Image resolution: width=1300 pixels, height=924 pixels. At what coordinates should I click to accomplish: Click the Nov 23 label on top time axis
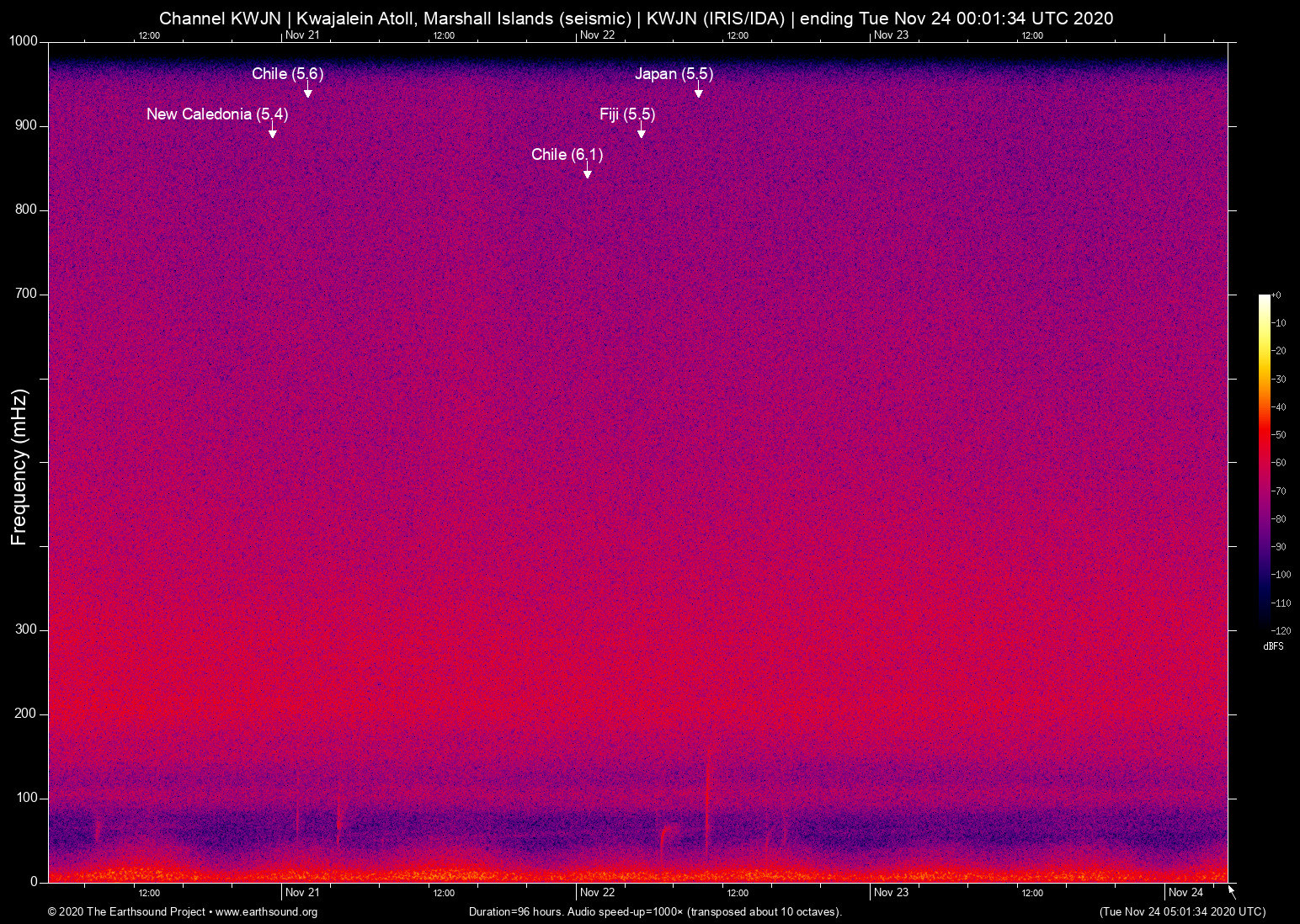891,35
